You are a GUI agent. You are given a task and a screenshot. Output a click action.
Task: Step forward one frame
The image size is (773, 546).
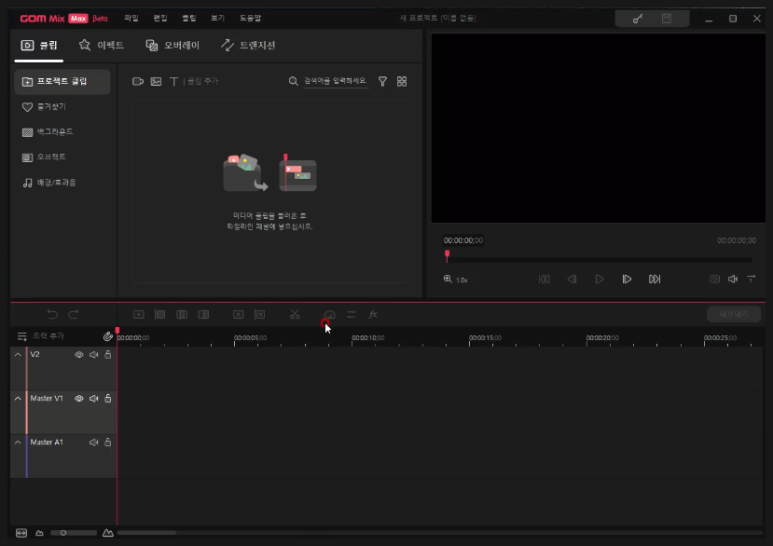tap(627, 279)
